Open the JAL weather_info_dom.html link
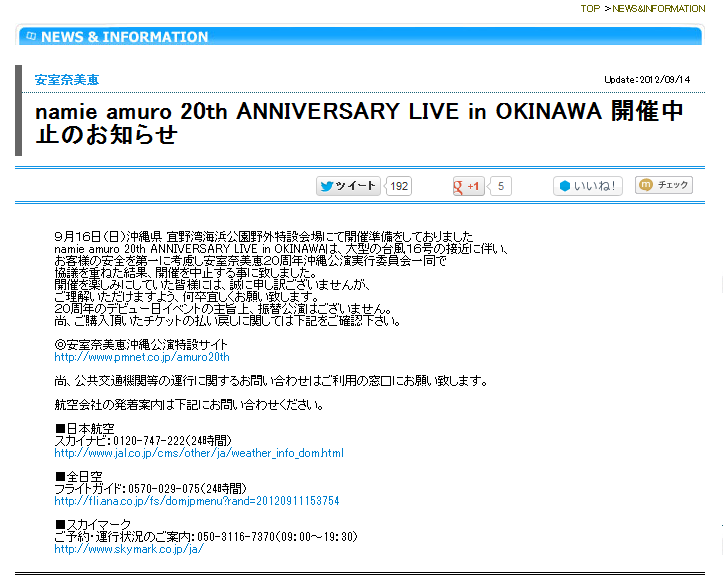723x583 pixels. point(199,453)
